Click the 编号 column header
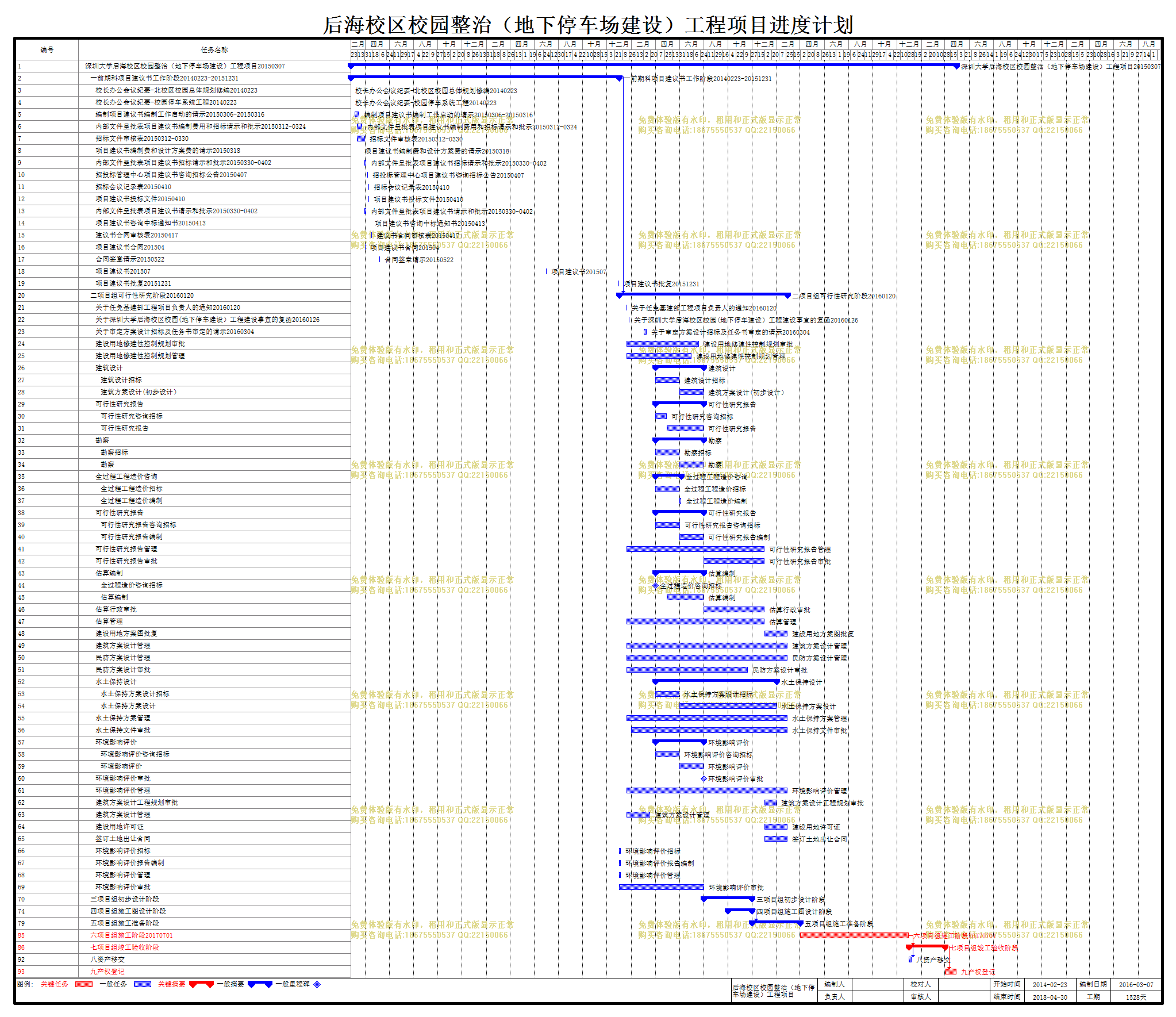Screen dimensions: 1176x1017 click(x=47, y=49)
